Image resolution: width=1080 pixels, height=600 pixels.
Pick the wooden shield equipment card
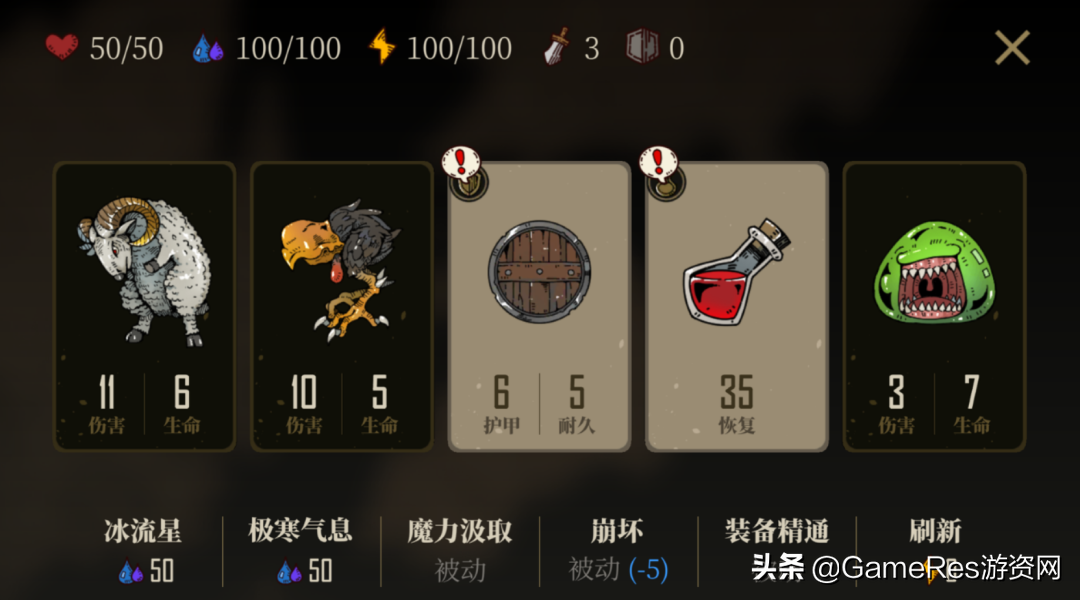539,307
